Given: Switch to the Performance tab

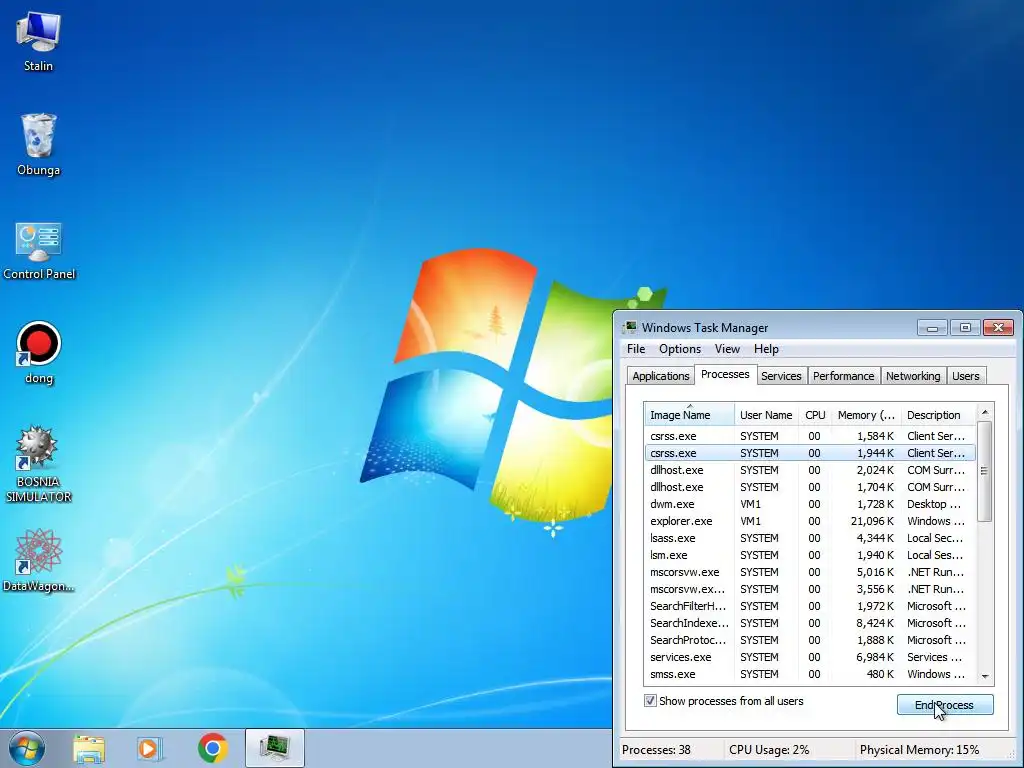Looking at the screenshot, I should click(843, 376).
